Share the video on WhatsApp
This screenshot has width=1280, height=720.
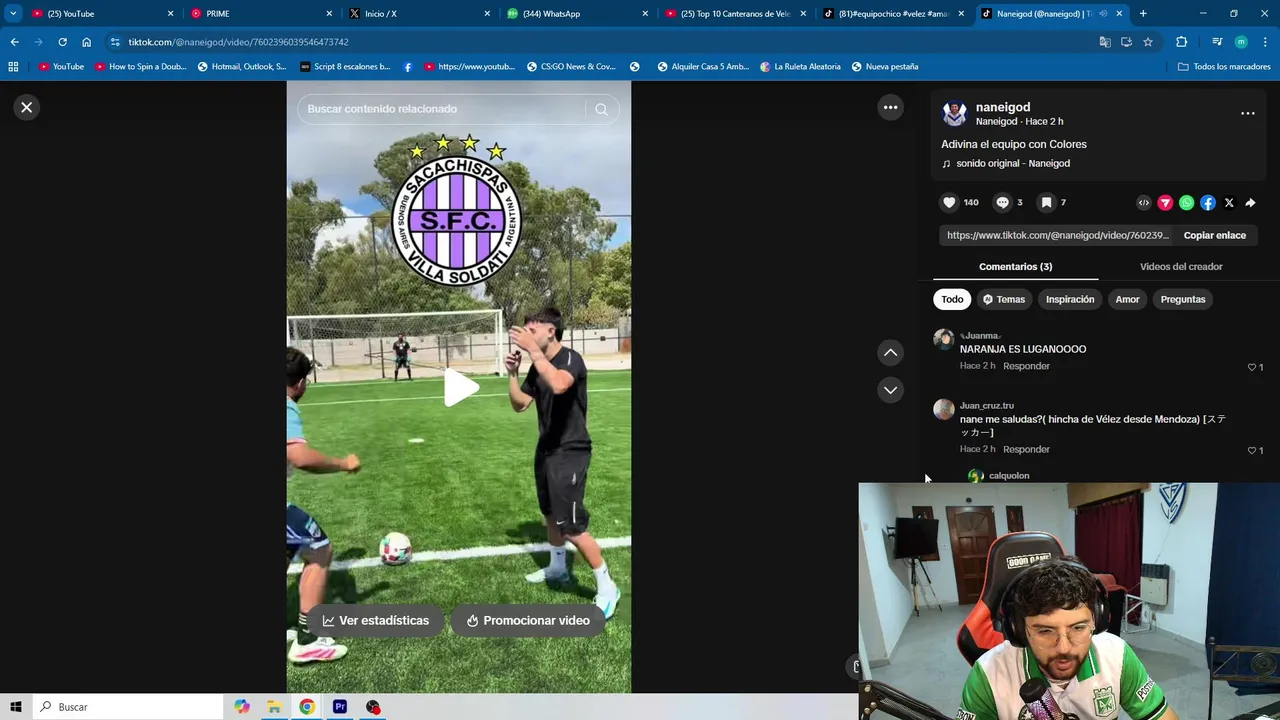click(x=1186, y=203)
